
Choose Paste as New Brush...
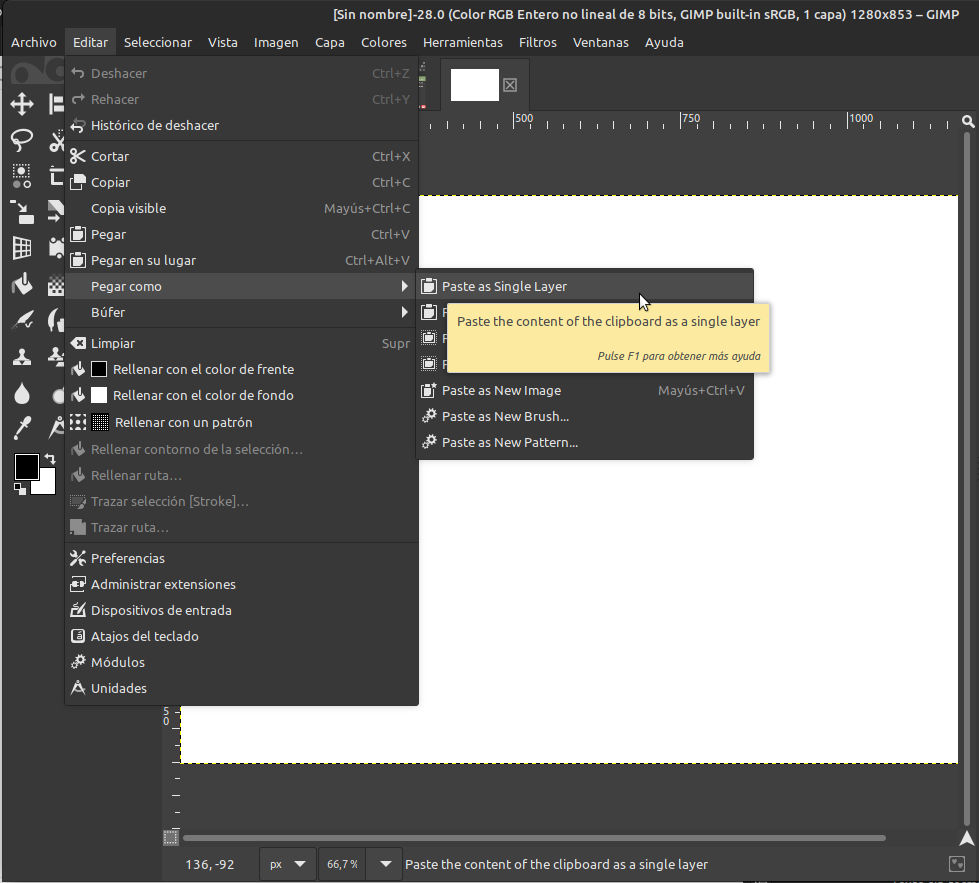[x=585, y=417]
